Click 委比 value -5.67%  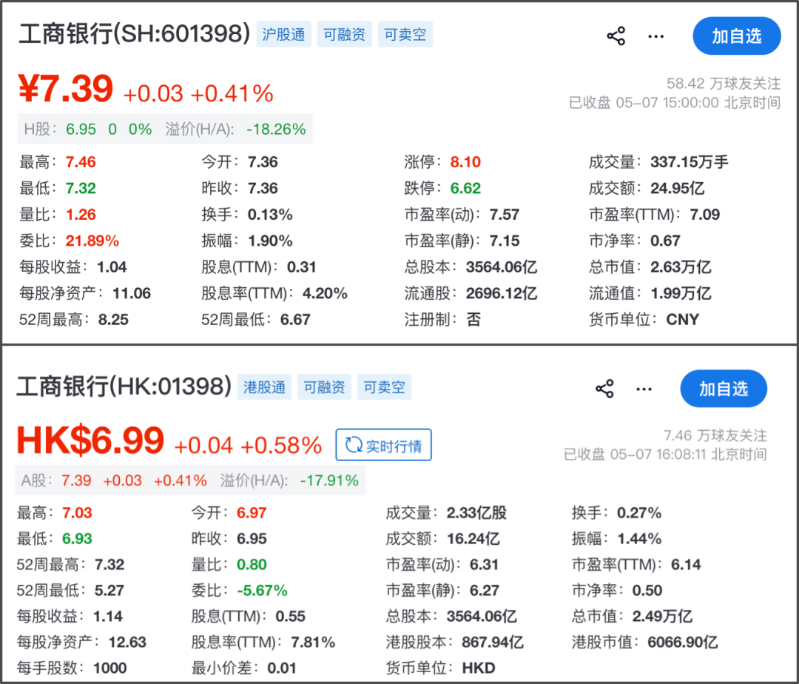pos(262,591)
